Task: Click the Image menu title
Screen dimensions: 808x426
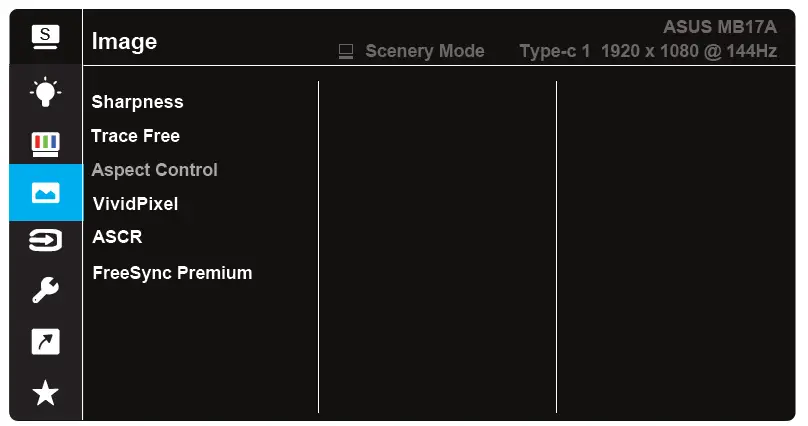Action: [x=124, y=41]
